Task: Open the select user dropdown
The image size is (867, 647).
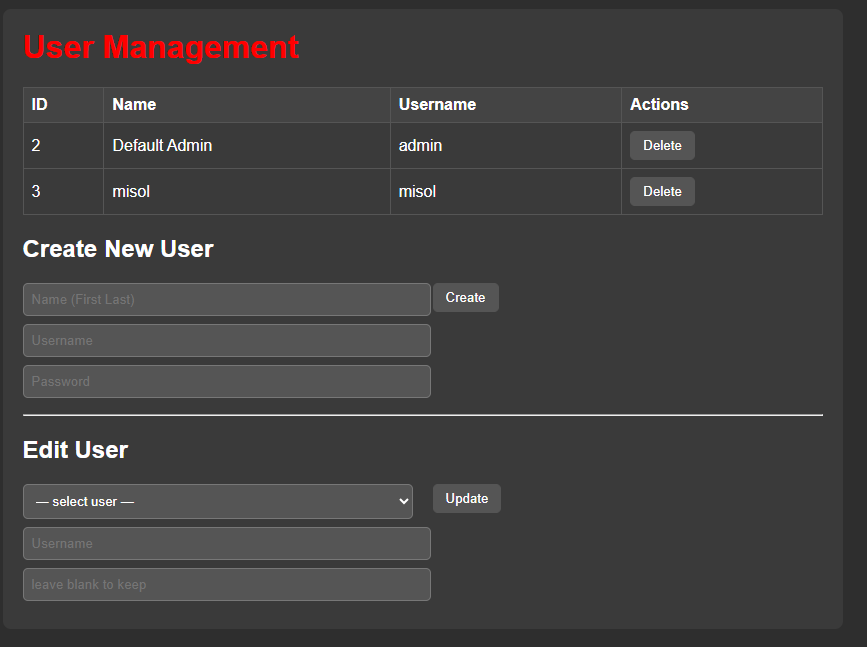Action: click(x=217, y=502)
